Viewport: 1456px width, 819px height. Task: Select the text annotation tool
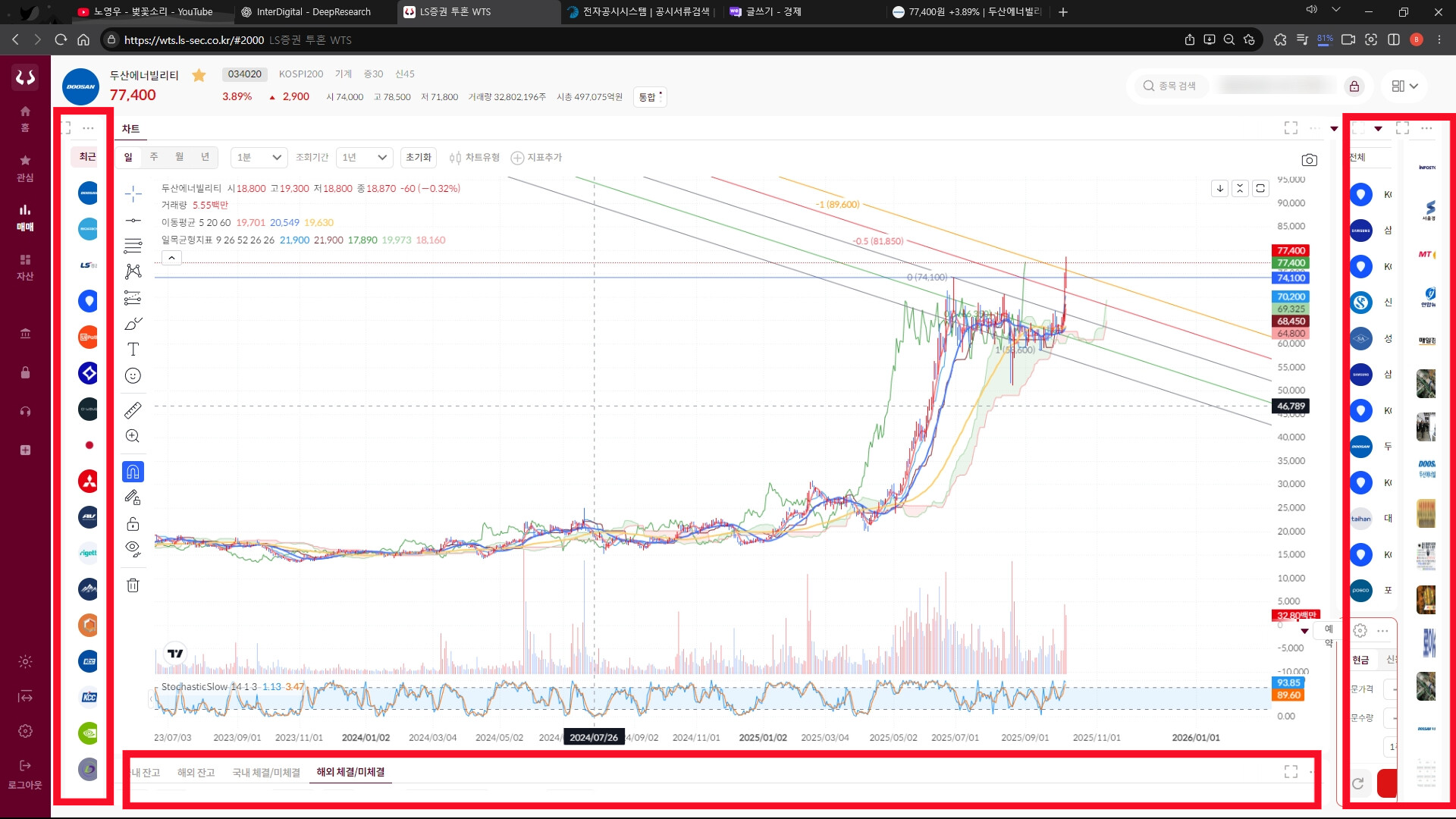pos(133,350)
